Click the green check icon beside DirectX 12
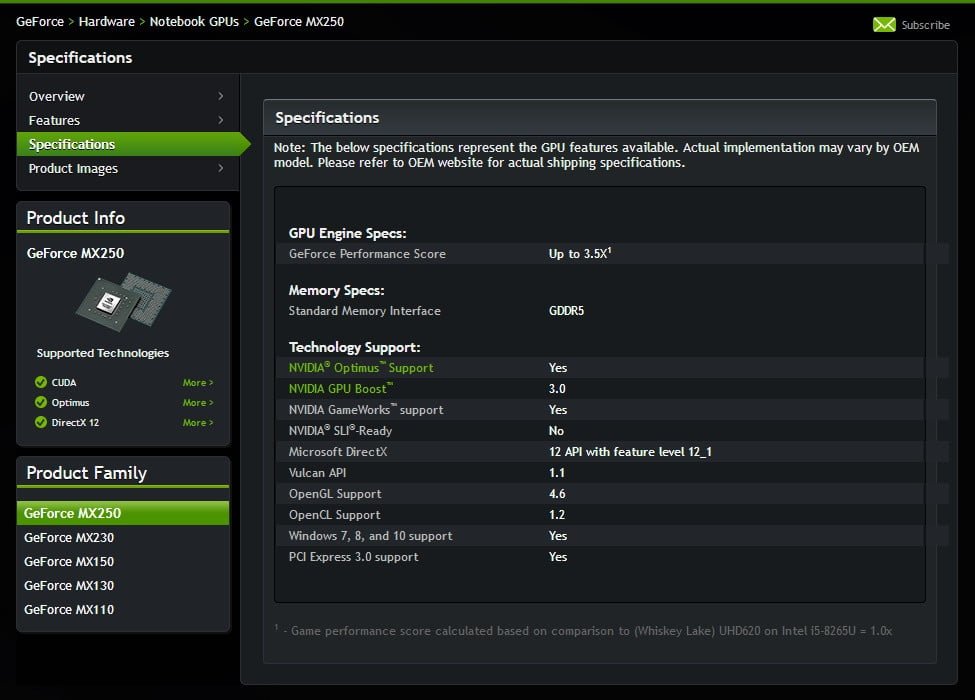Image resolution: width=975 pixels, height=700 pixels. tap(41, 422)
